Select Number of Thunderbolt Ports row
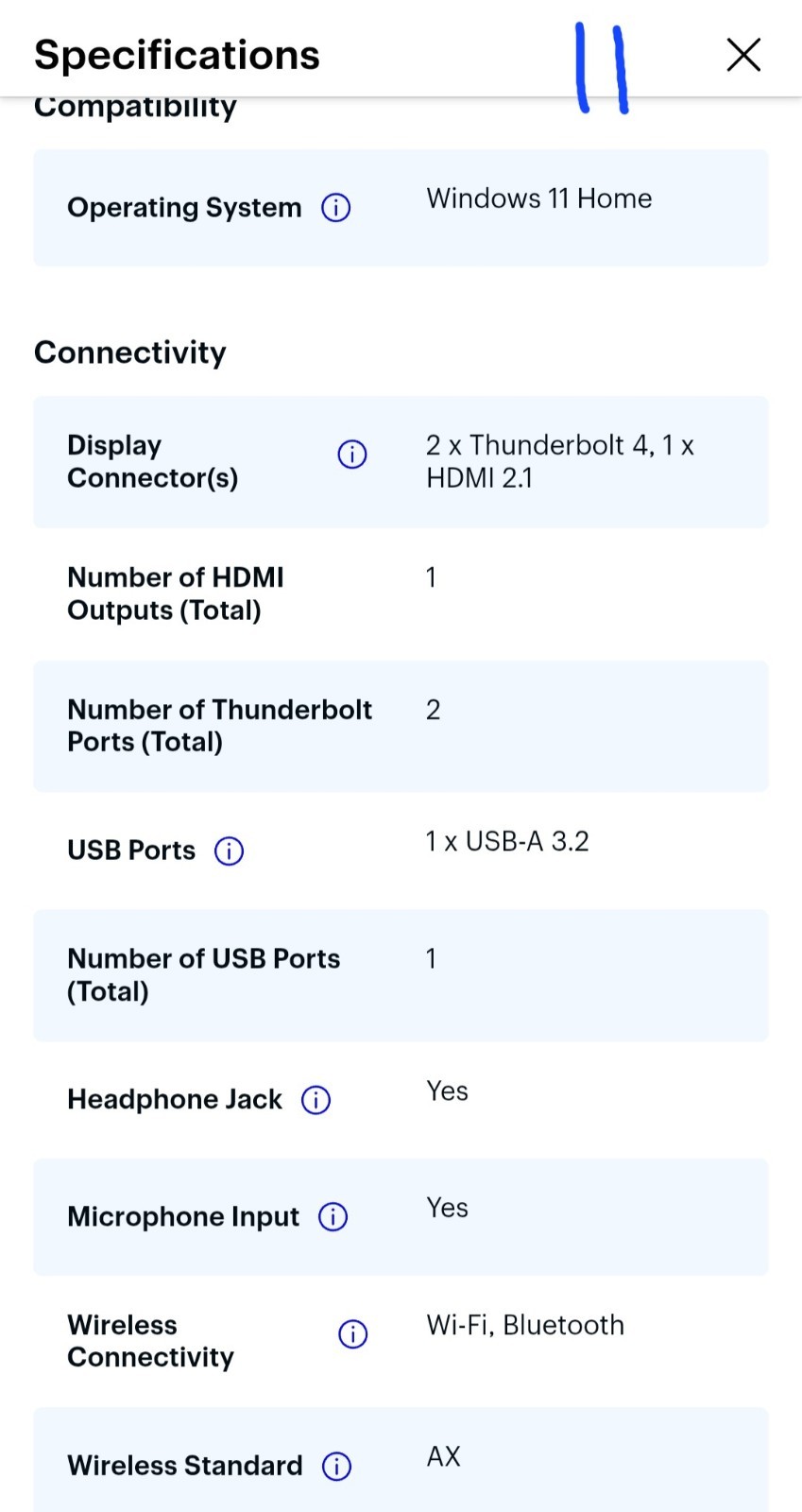 click(401, 726)
